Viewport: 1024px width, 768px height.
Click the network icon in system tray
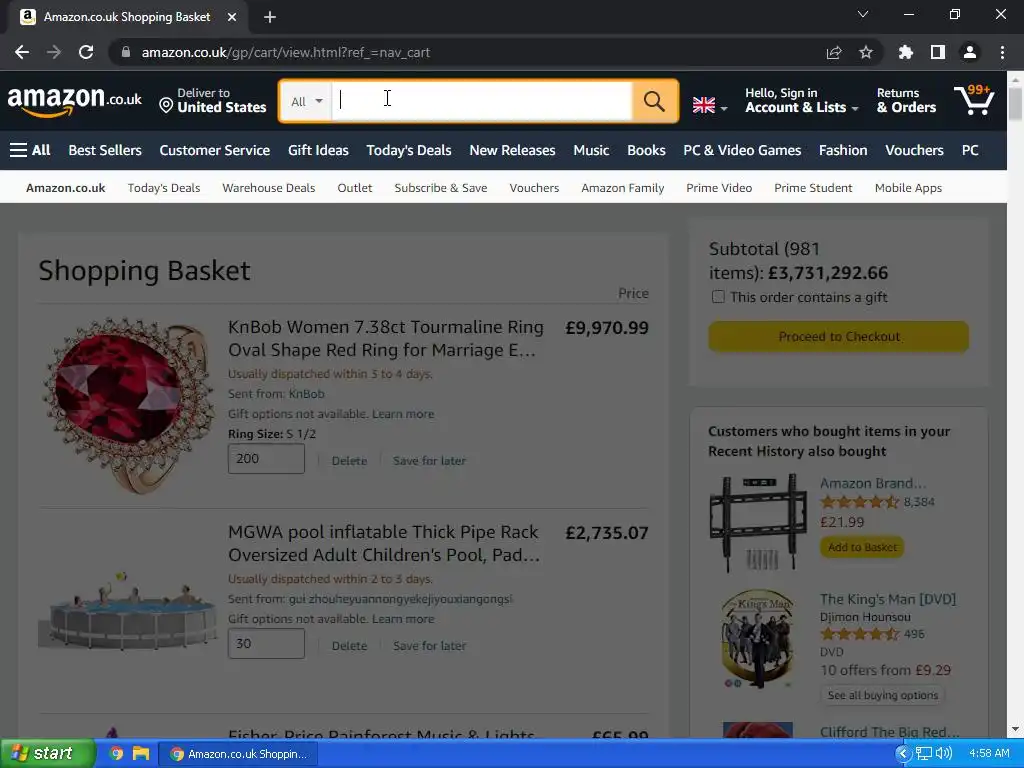pyautogui.click(x=924, y=754)
